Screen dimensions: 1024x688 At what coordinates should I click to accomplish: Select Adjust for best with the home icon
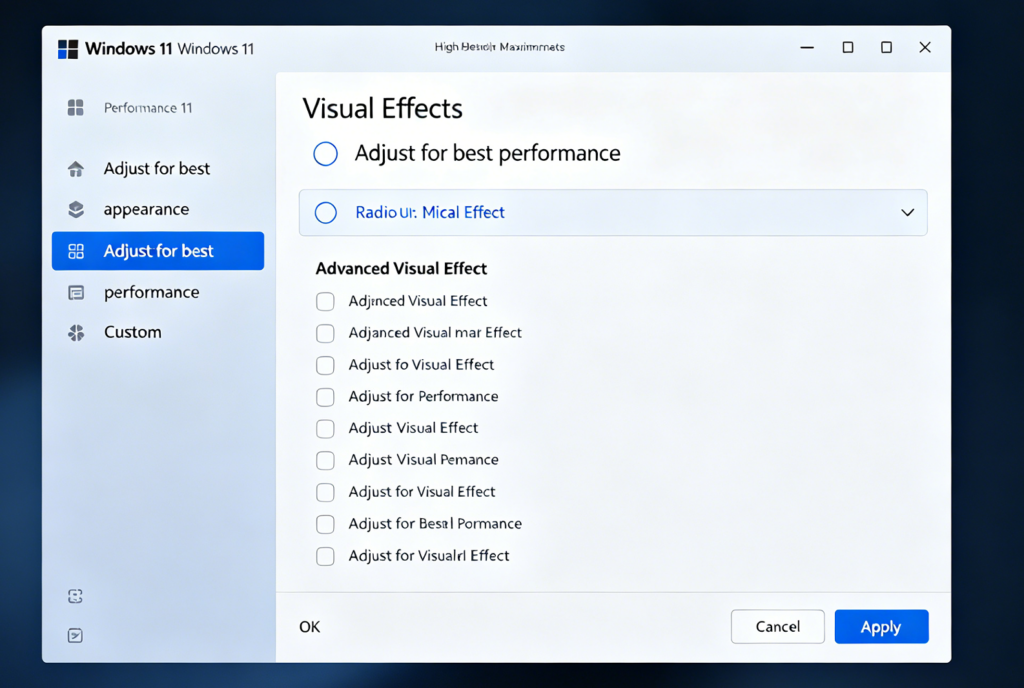(x=157, y=168)
